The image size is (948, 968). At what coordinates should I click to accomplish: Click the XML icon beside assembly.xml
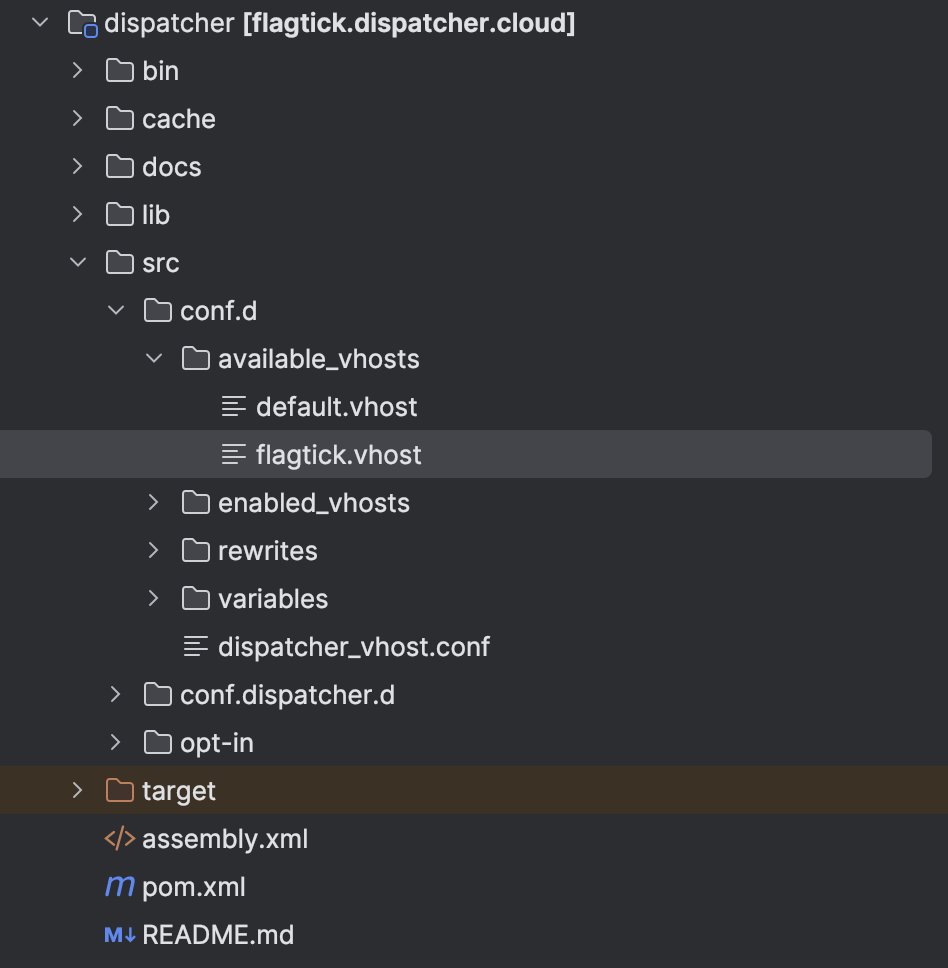(x=120, y=839)
